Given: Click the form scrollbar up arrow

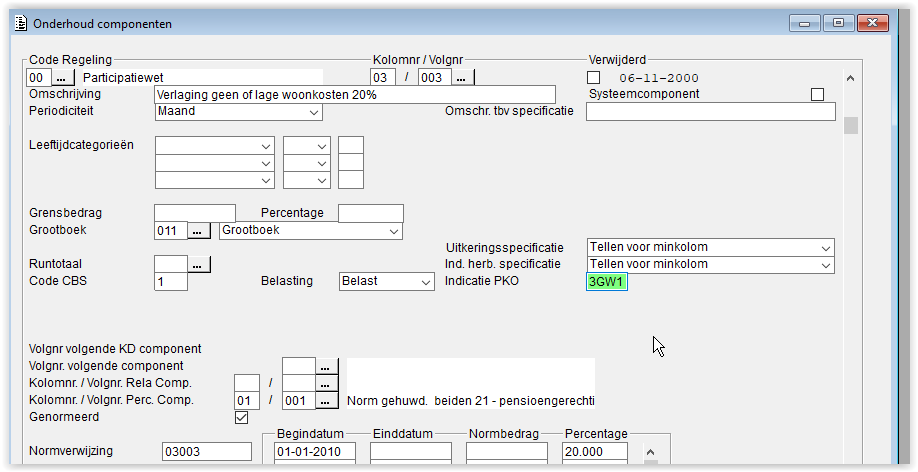Looking at the screenshot, I should point(851,78).
